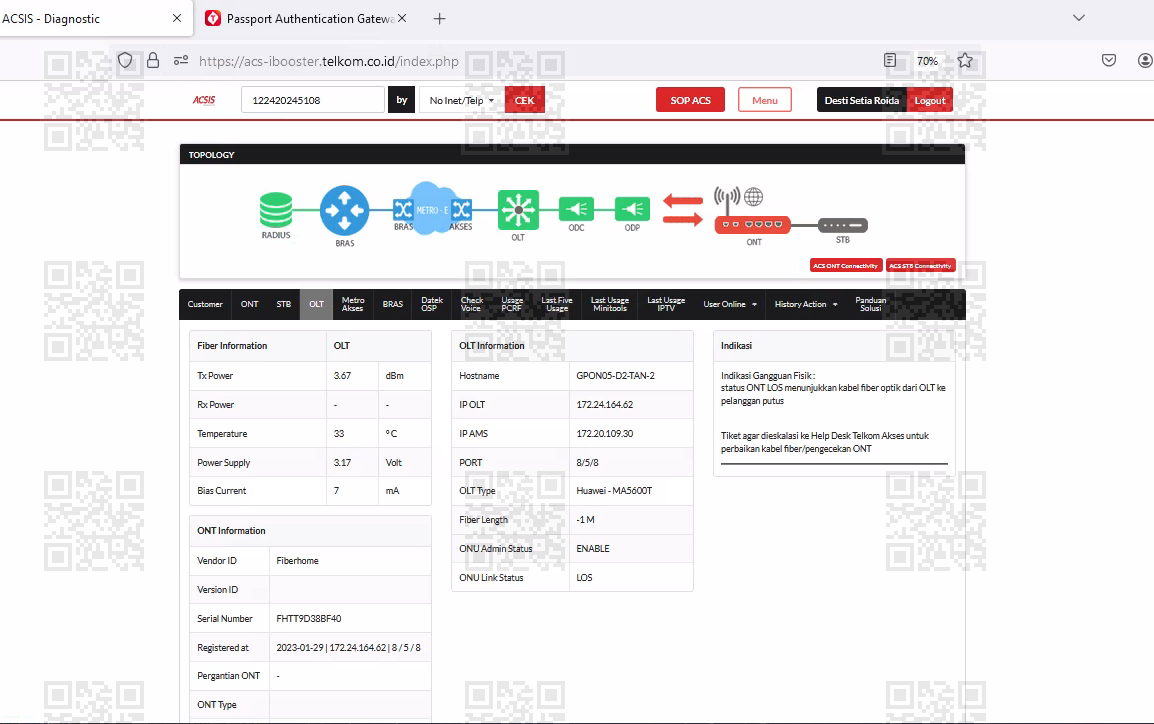1154x724 pixels.
Task: Select IP OLT value 172.24.164.62
Action: coord(605,405)
